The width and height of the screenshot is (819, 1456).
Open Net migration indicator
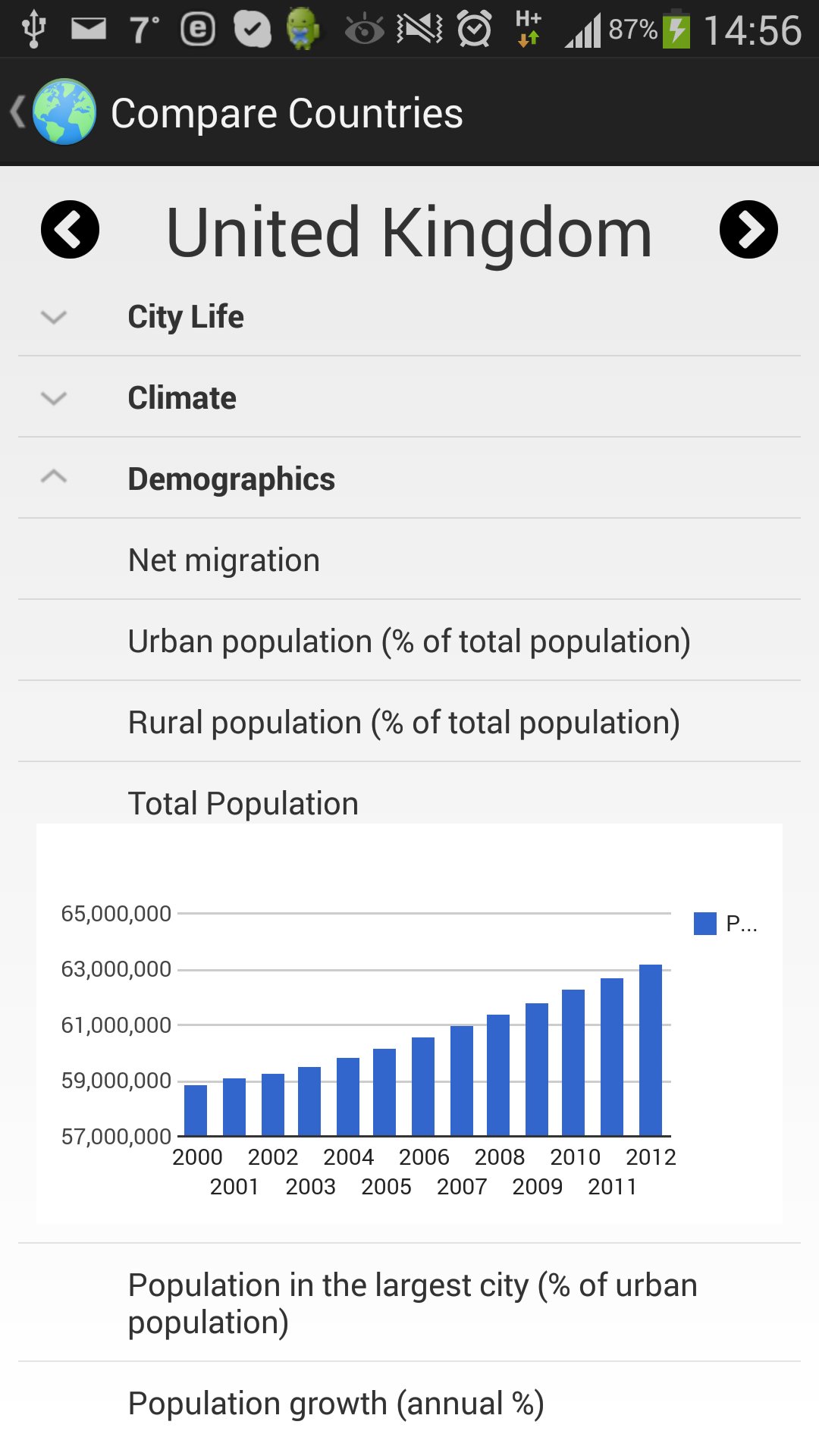409,560
